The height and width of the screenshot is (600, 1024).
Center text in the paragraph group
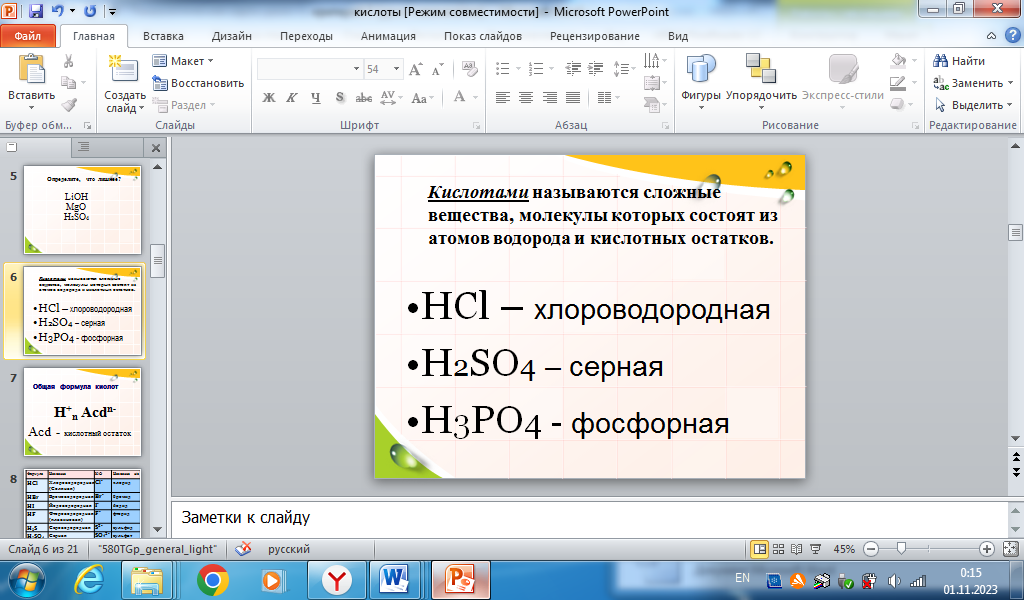tap(526, 98)
